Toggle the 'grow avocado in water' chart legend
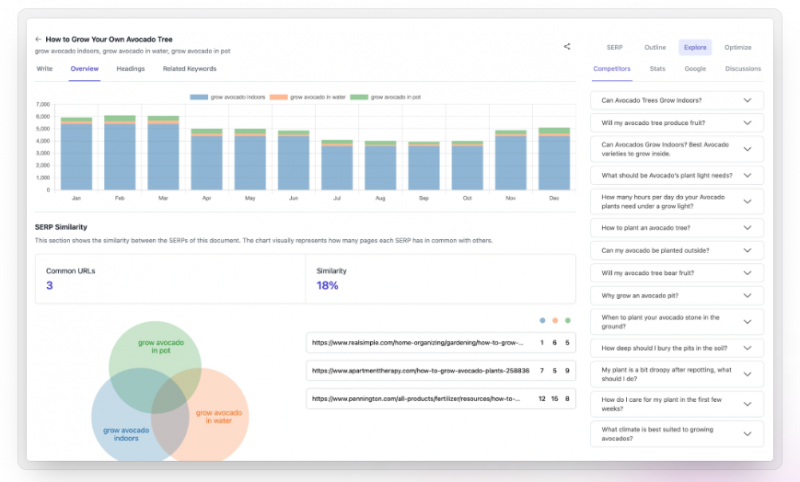Image resolution: width=800 pixels, height=482 pixels. (316, 97)
